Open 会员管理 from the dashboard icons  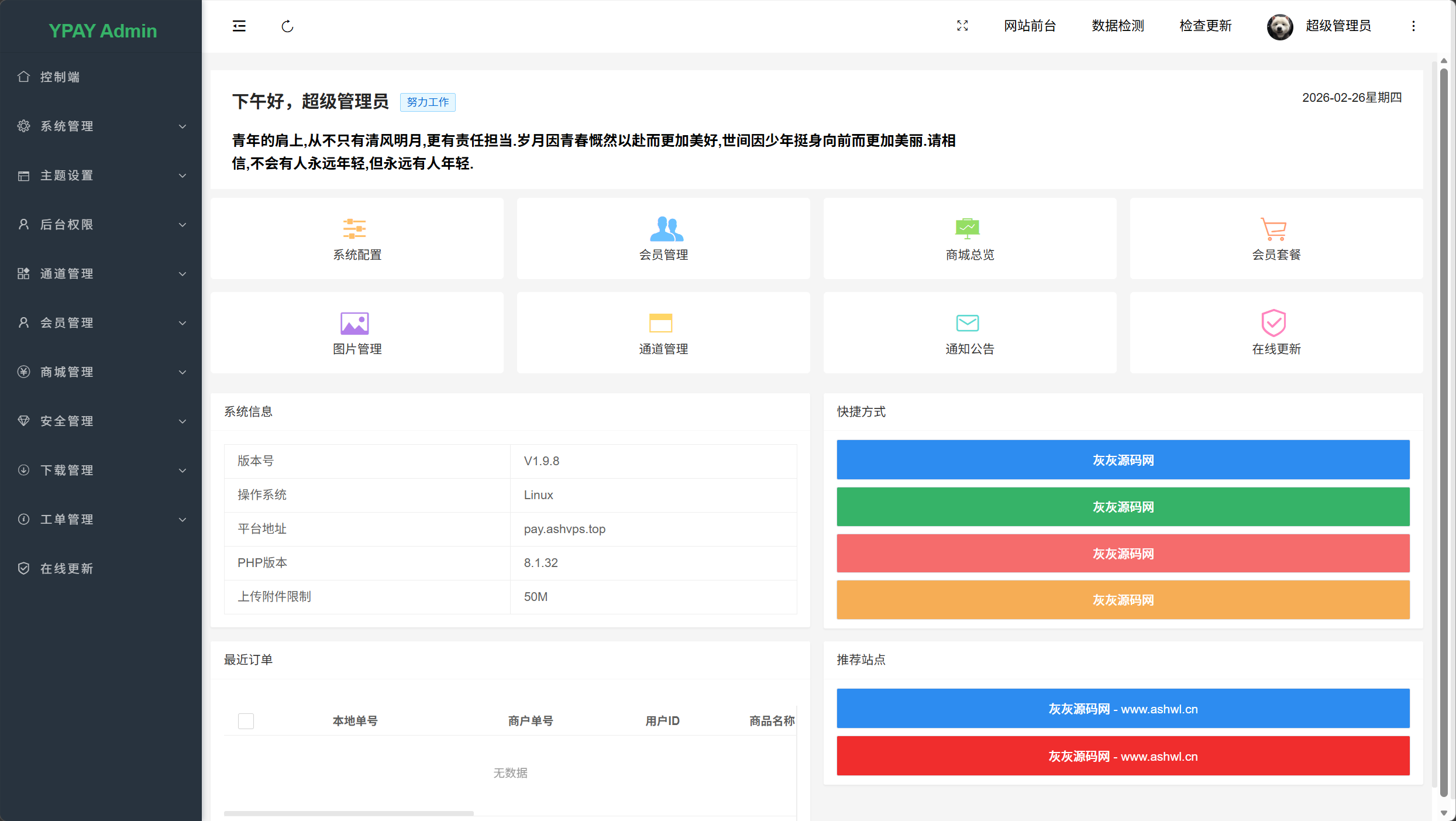click(x=663, y=238)
